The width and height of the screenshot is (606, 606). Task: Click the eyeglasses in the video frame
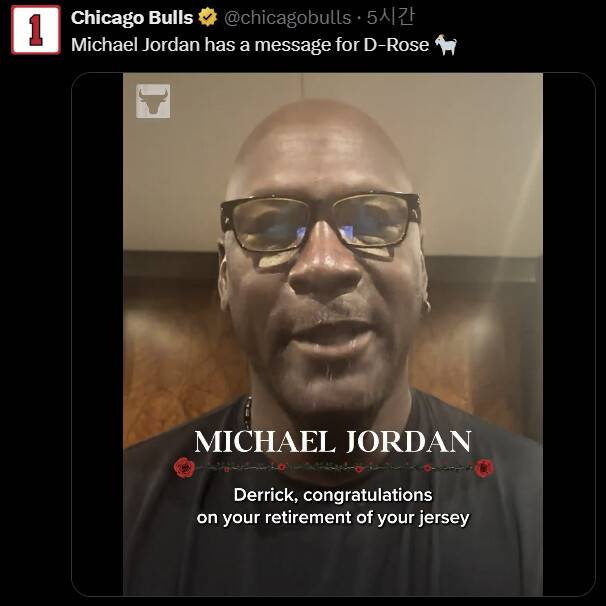[x=321, y=222]
